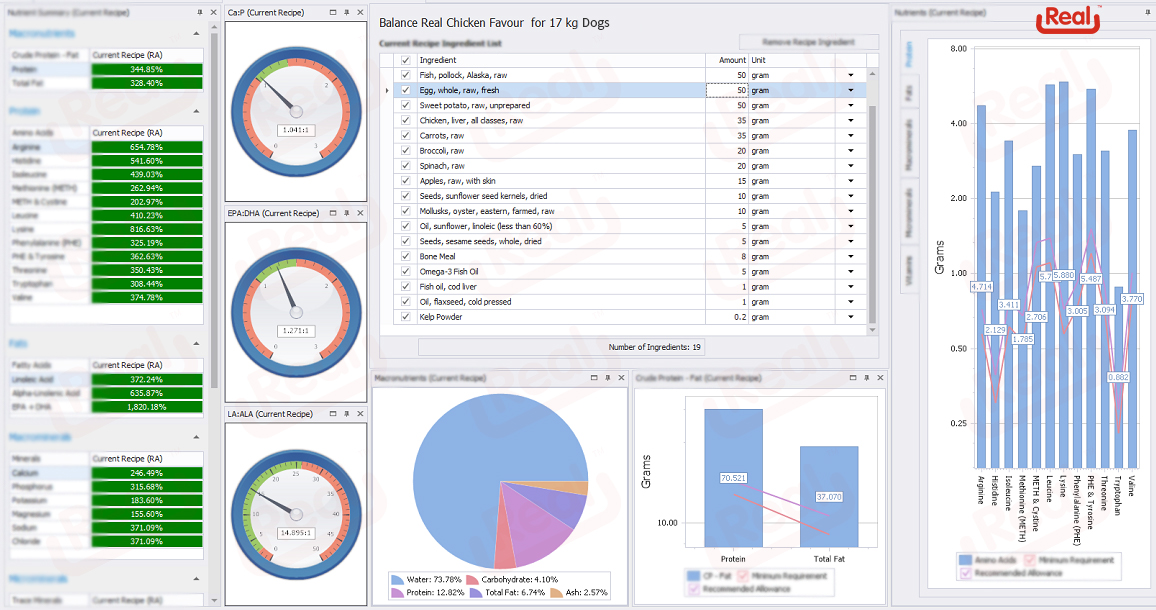The width and height of the screenshot is (1156, 610).
Task: Click the Remove Recipe Ingredient button
Action: pyautogui.click(x=809, y=42)
